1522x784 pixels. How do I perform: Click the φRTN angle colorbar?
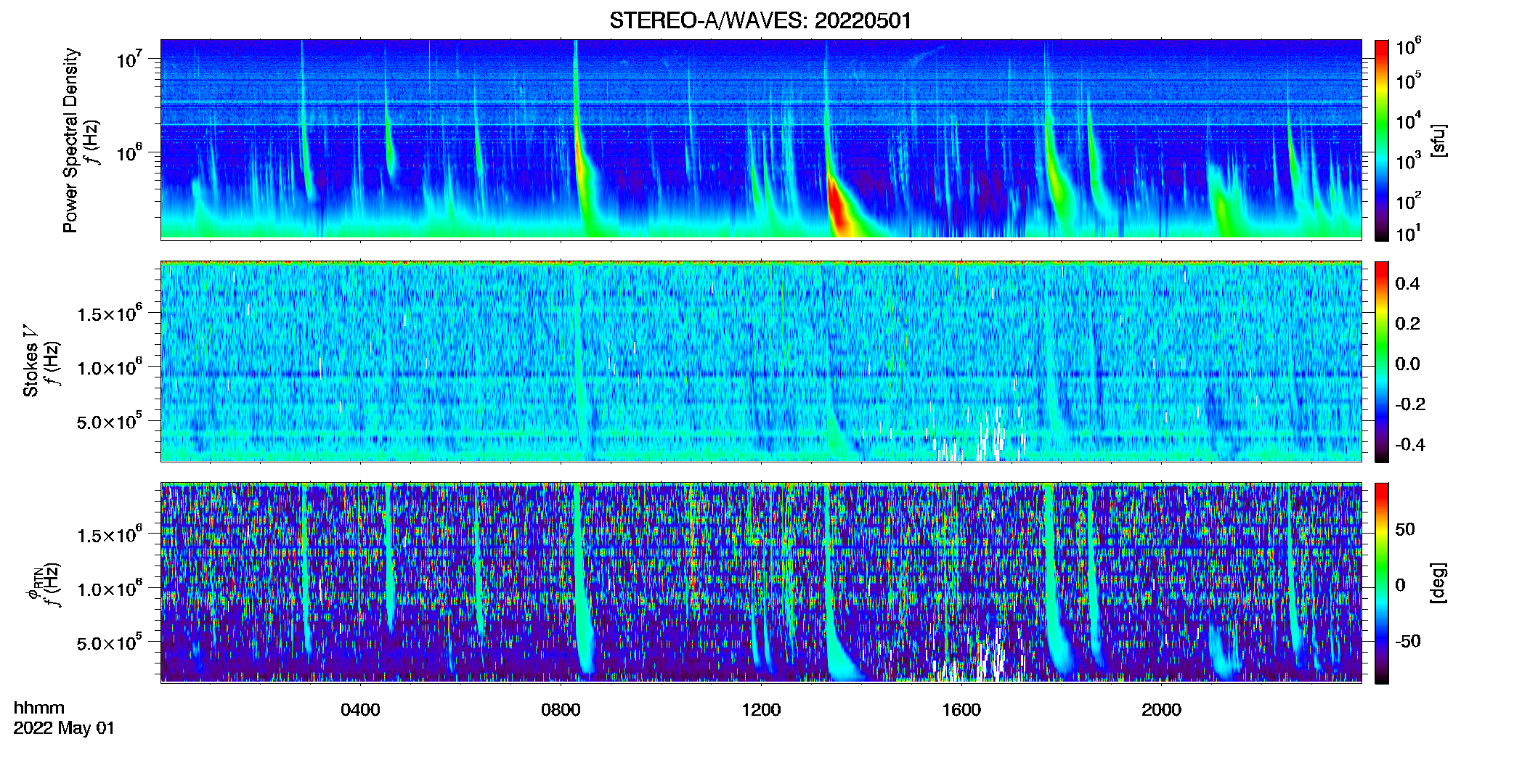(1381, 583)
